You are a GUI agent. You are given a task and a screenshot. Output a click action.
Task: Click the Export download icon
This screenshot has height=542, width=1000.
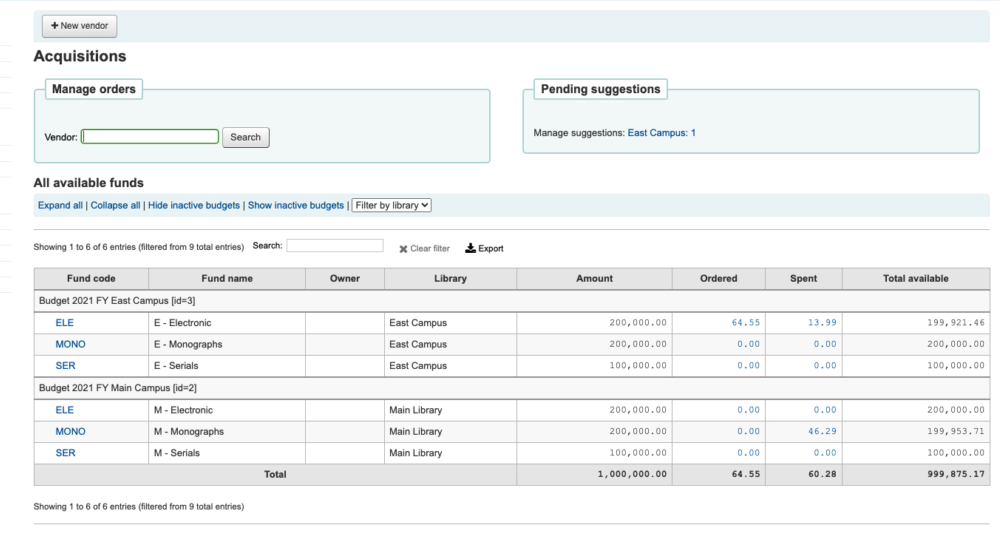[471, 248]
